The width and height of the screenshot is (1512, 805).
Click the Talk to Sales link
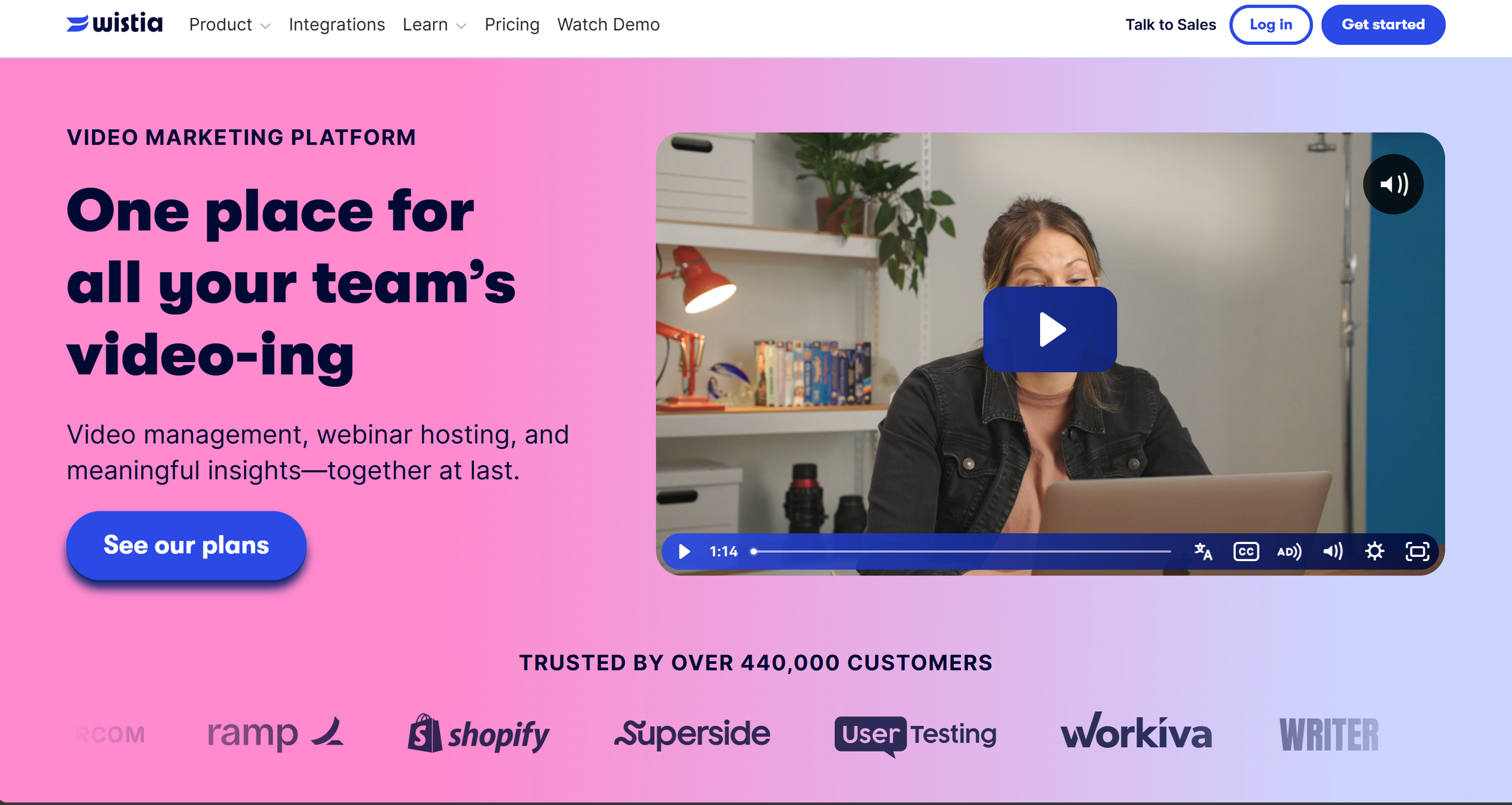1171,24
